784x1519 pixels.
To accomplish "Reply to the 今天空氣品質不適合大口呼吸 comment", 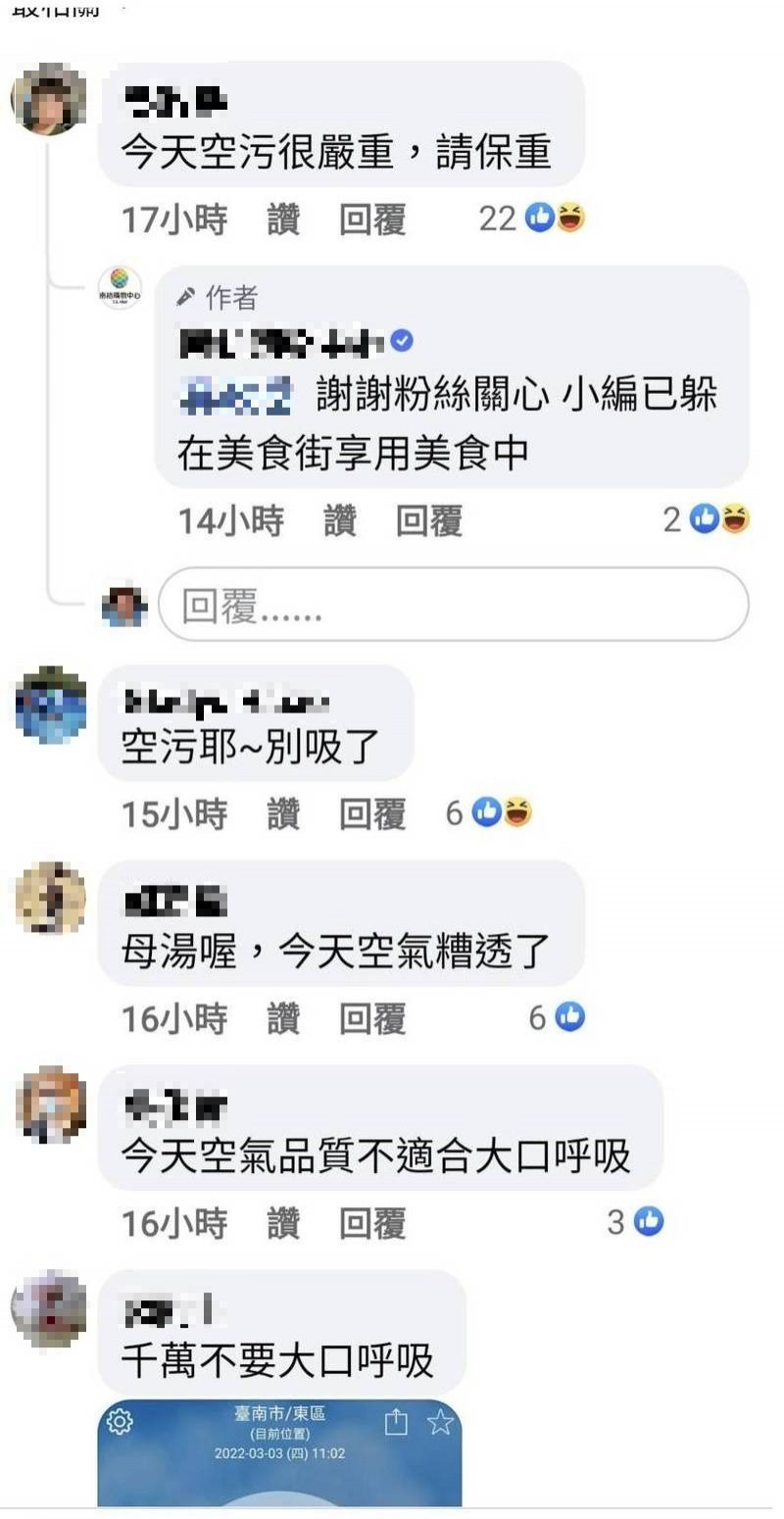I will click(x=372, y=1223).
